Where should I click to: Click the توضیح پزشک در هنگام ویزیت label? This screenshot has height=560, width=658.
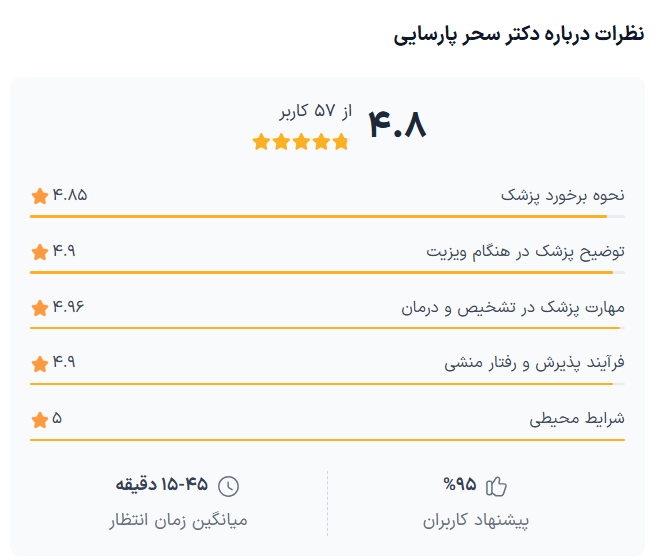click(x=525, y=251)
